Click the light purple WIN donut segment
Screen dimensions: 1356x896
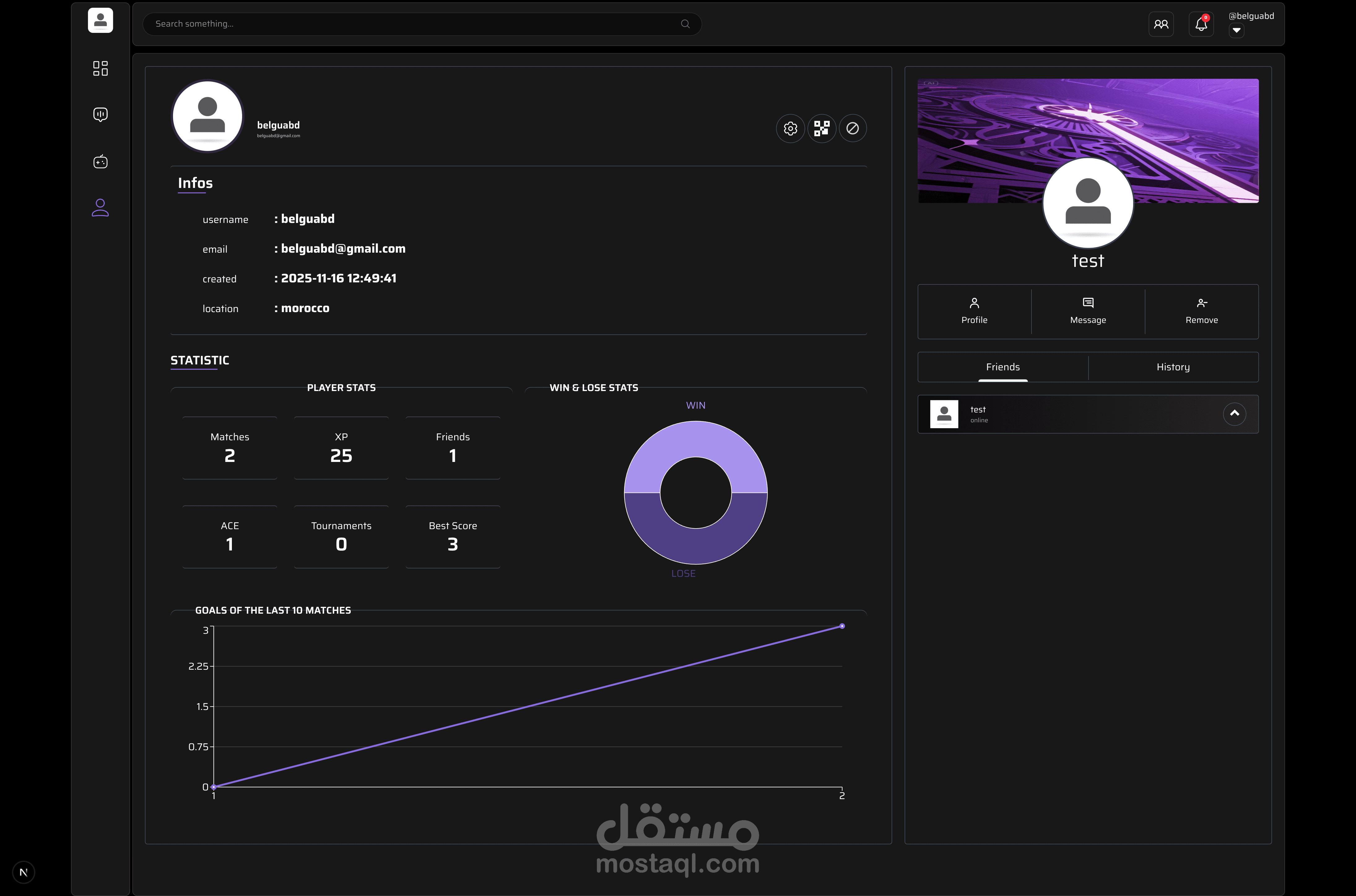click(695, 439)
